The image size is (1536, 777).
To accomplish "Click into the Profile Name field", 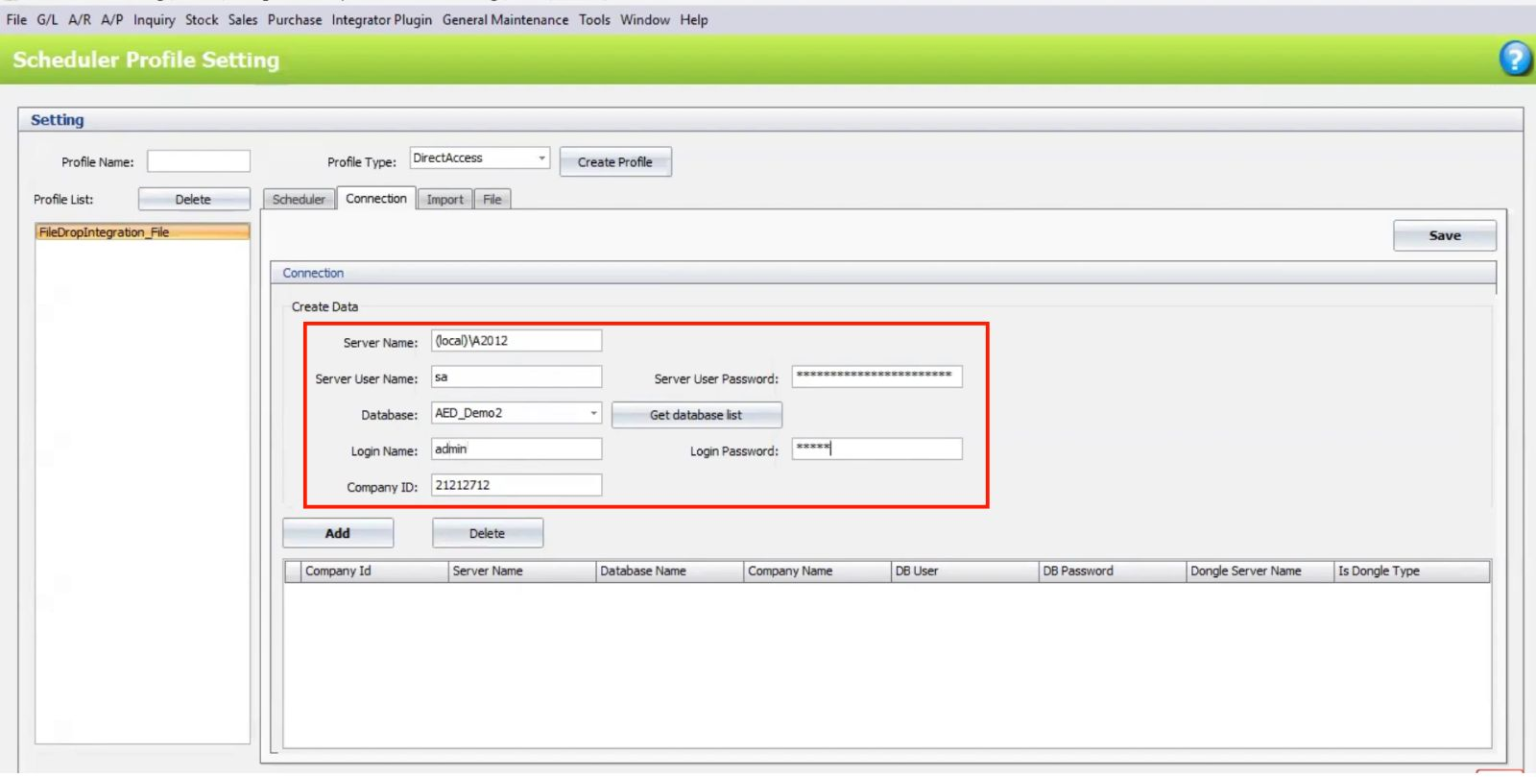I will click(198, 162).
